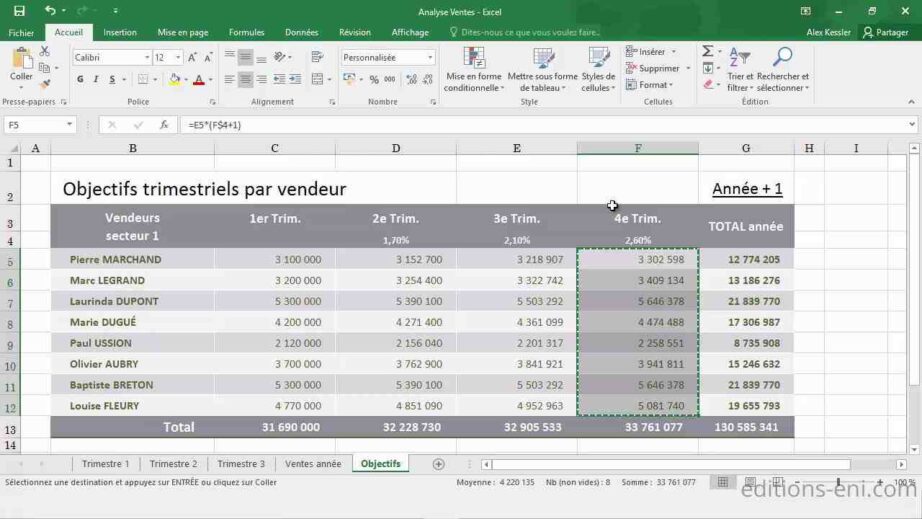Click the Insert function fx icon
The image size is (922, 519).
point(164,125)
